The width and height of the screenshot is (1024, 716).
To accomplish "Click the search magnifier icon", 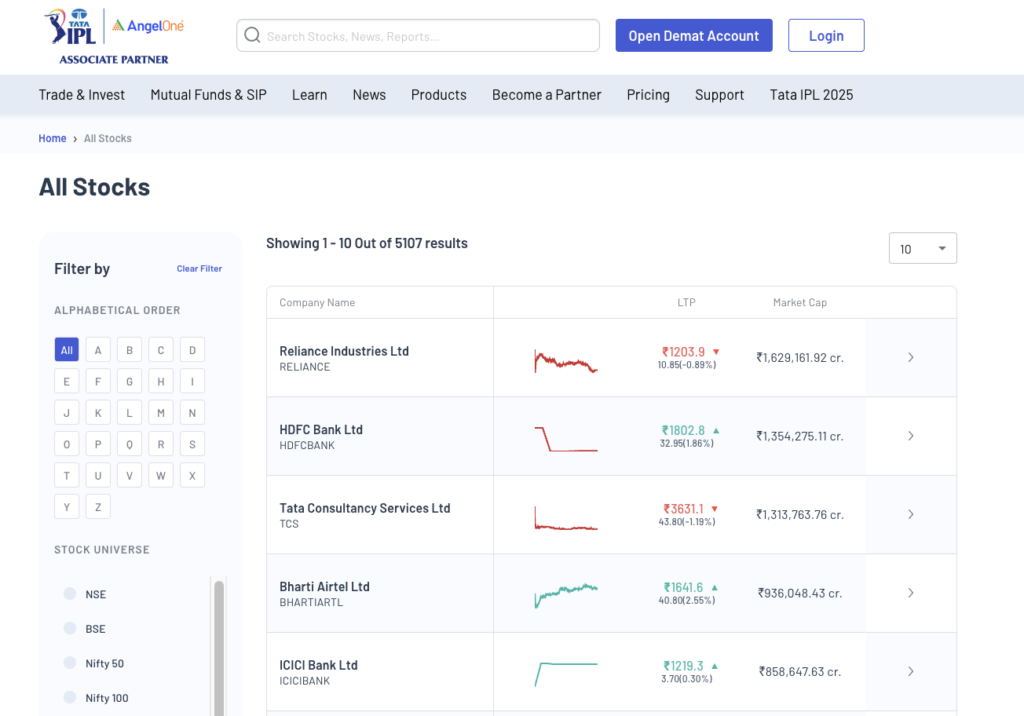I will click(x=252, y=35).
